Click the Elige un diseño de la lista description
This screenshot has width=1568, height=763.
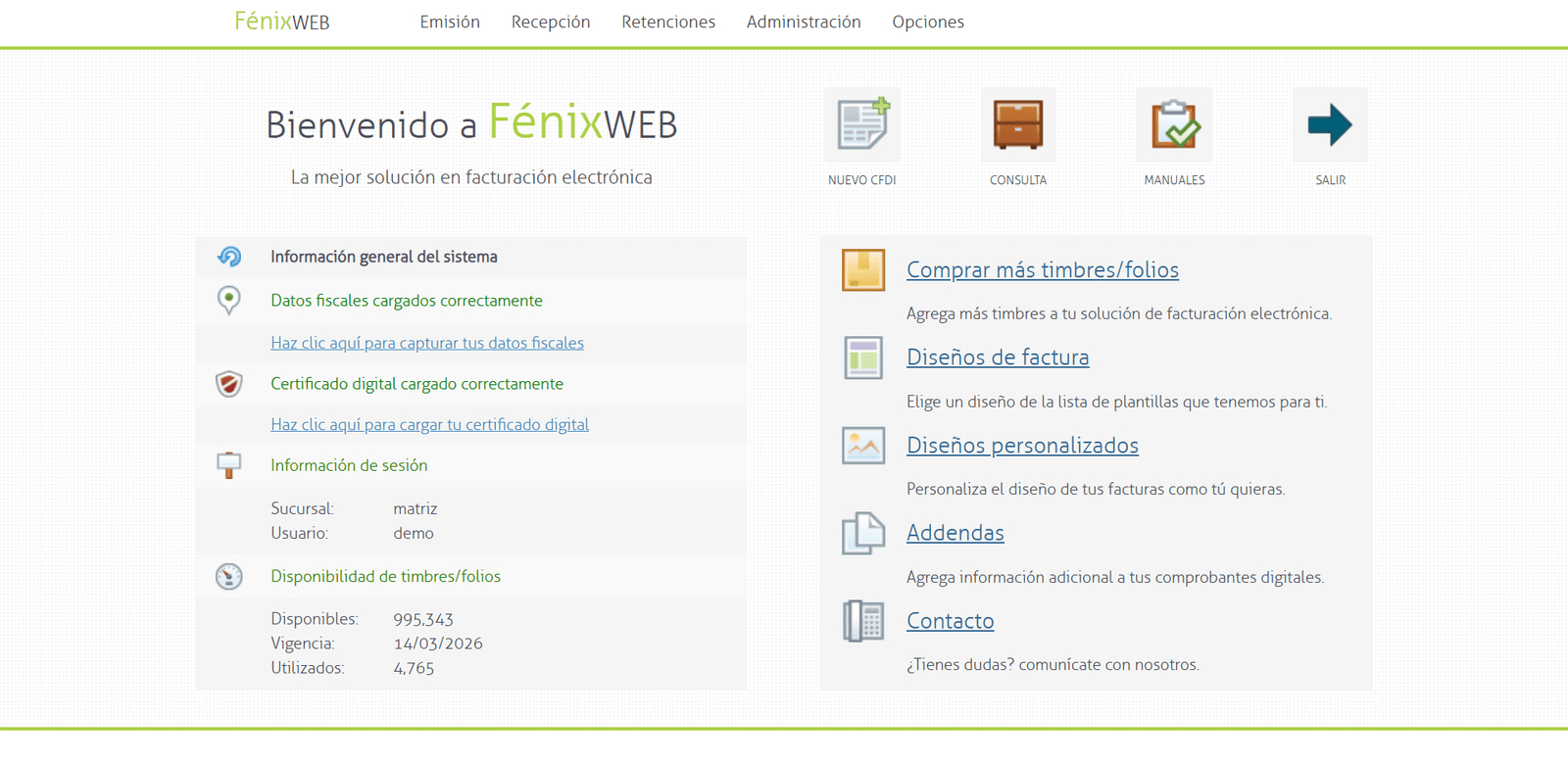1117,402
